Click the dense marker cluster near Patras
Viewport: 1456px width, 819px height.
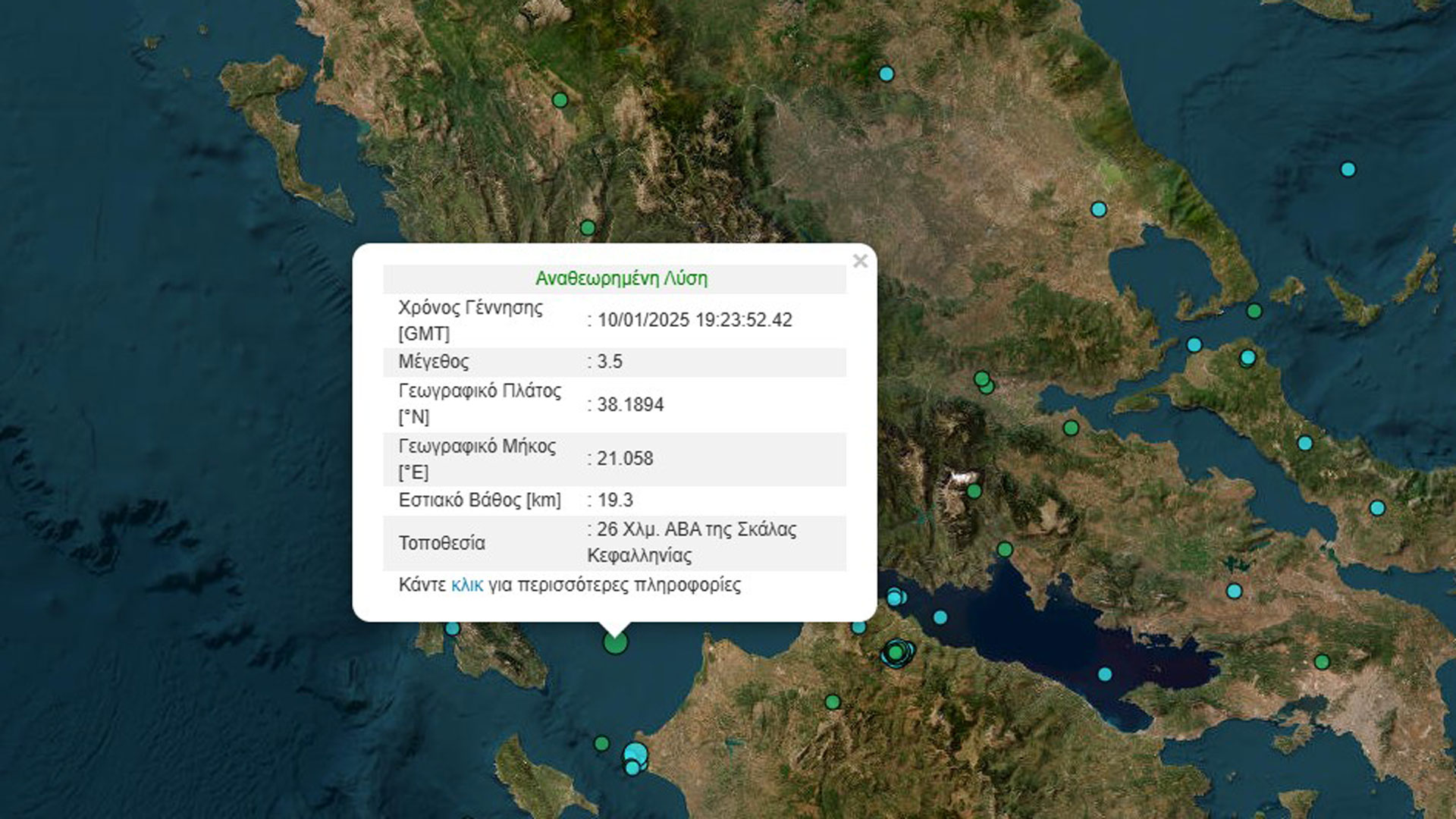click(x=897, y=652)
